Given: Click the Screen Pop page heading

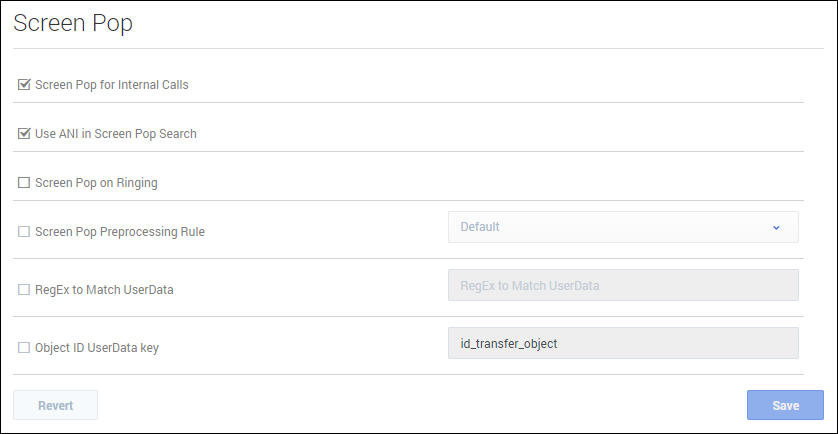Looking at the screenshot, I should pyautogui.click(x=73, y=25).
